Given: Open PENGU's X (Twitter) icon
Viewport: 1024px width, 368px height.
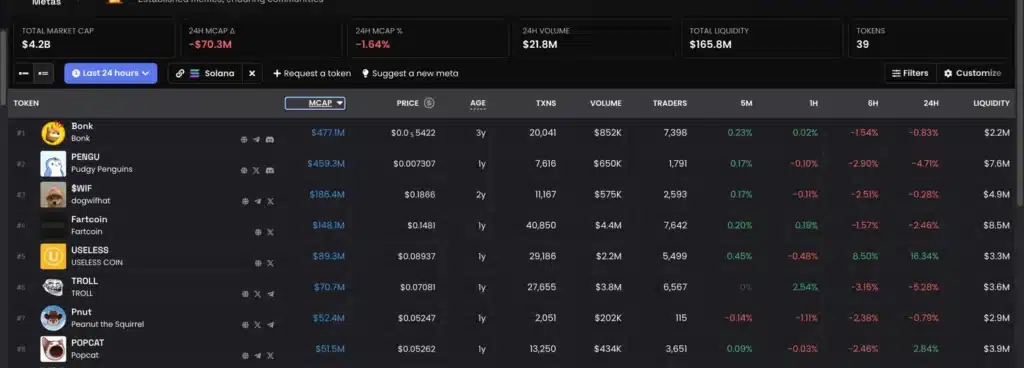Looking at the screenshot, I should point(257,170).
